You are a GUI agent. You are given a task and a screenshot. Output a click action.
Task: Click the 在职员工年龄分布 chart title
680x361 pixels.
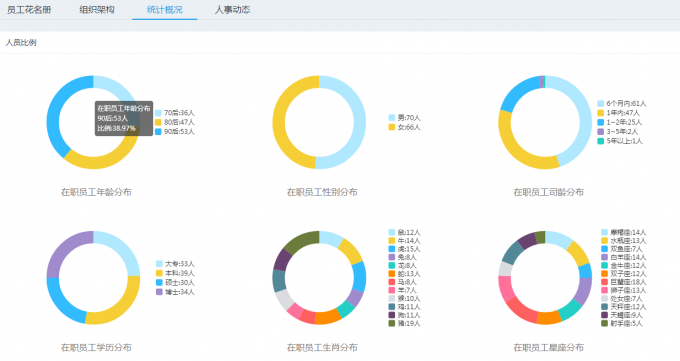[96, 192]
